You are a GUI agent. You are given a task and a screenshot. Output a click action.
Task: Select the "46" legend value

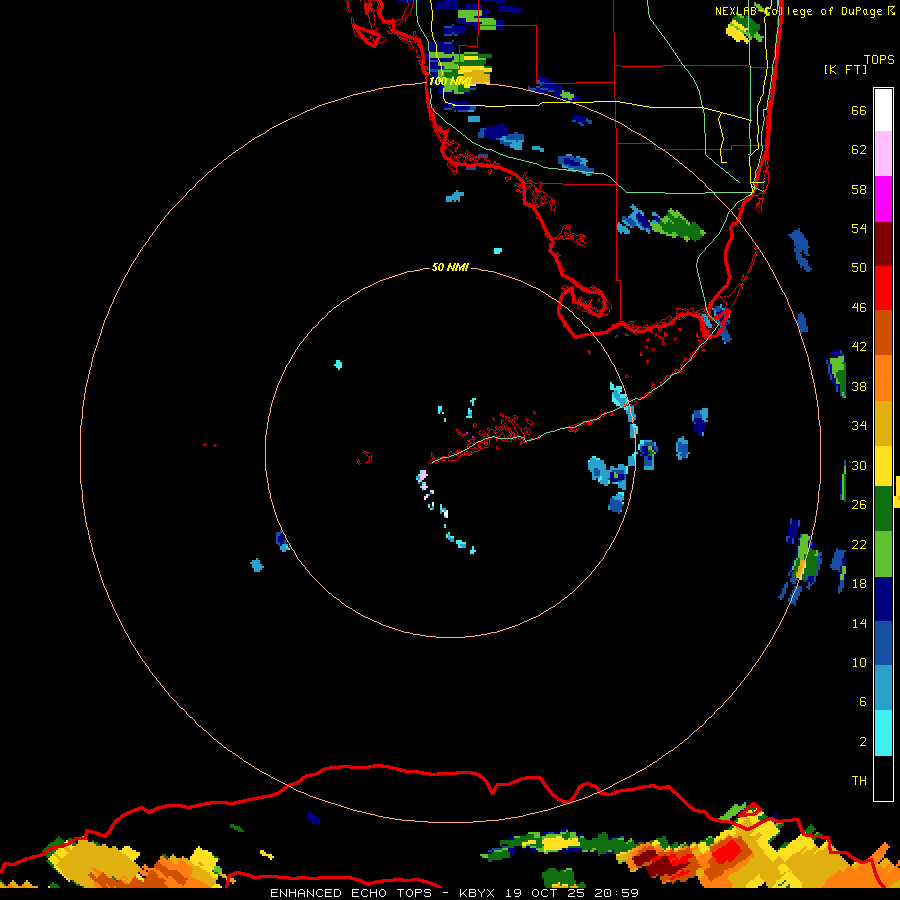coord(859,308)
